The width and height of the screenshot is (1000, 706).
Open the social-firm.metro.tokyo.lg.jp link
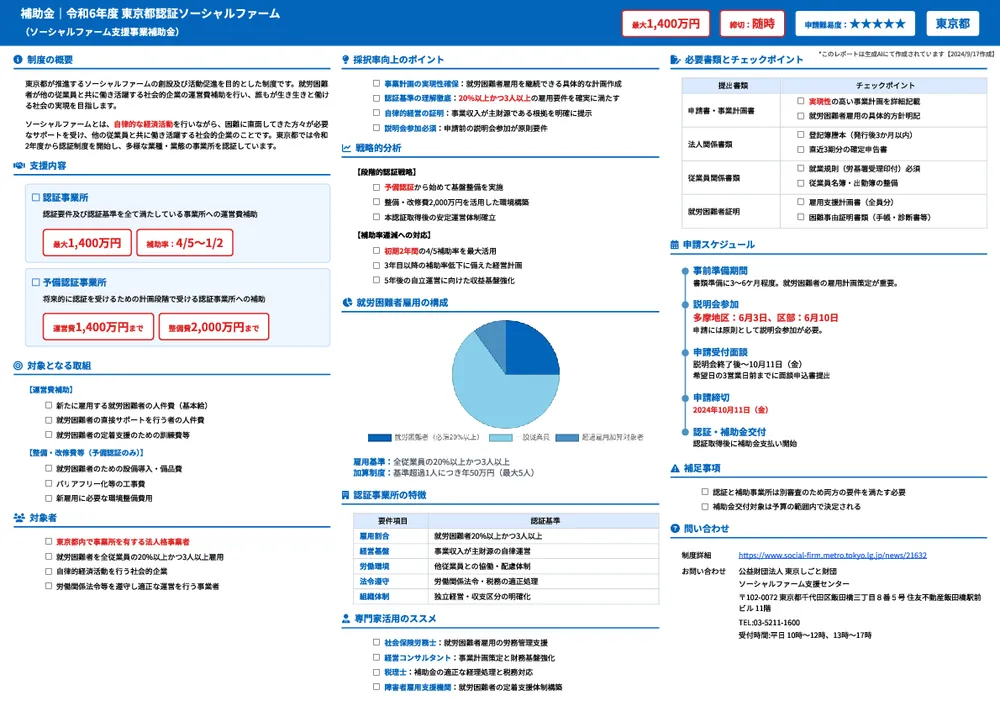click(832, 555)
